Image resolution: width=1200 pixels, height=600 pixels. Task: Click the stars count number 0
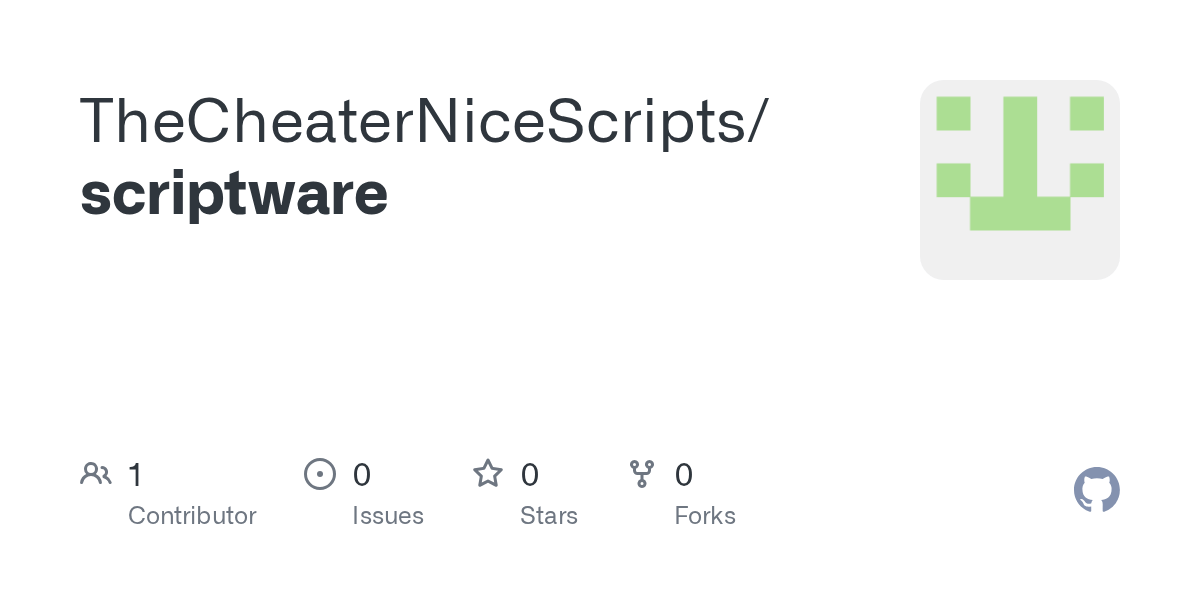pyautogui.click(x=530, y=475)
